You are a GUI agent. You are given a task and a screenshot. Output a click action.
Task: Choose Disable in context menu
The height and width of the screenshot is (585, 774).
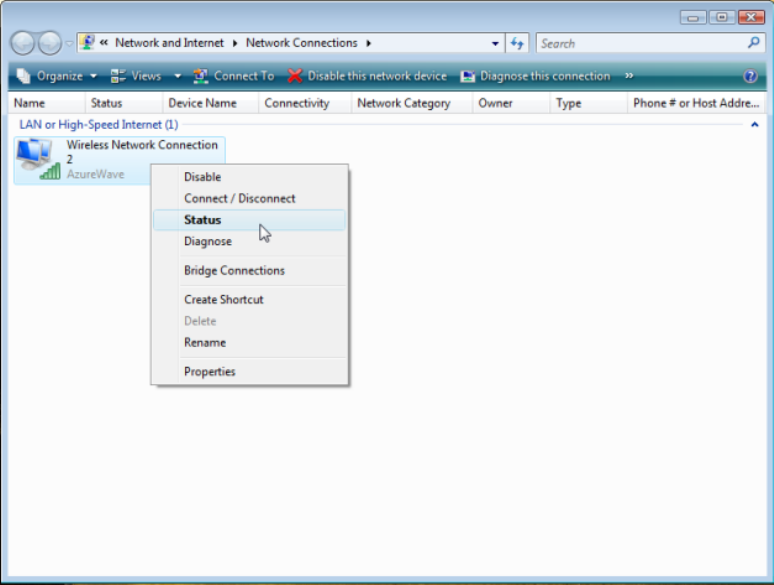pos(249,177)
